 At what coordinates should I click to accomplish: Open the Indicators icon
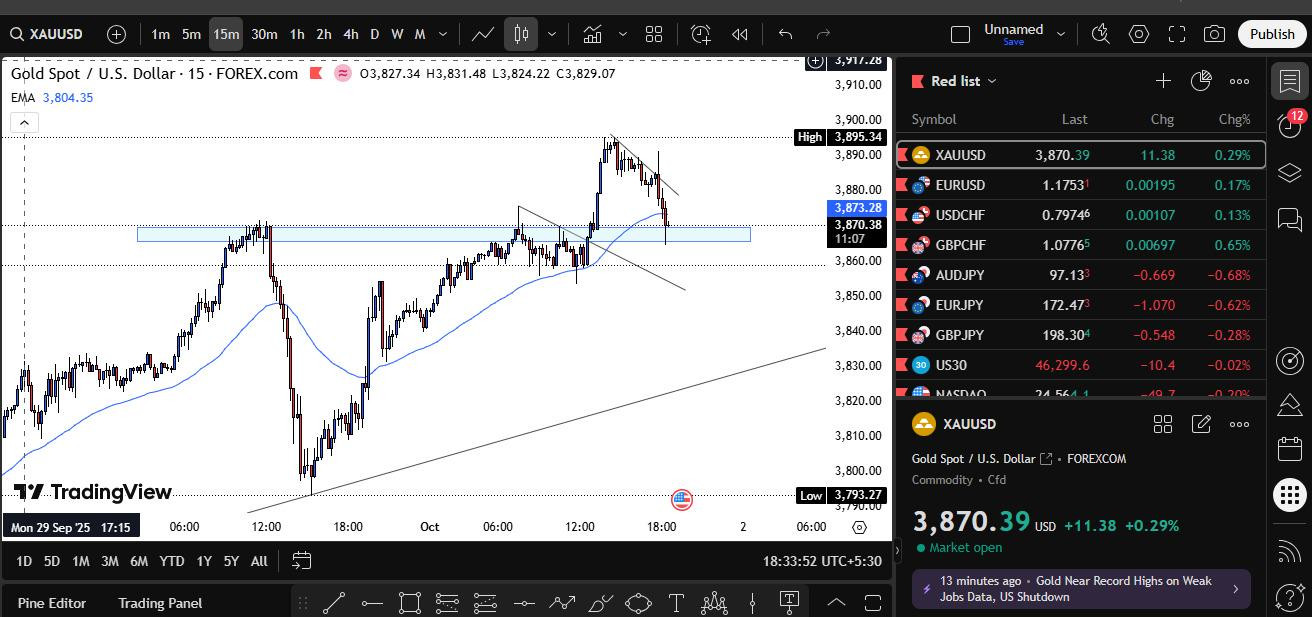[x=592, y=34]
